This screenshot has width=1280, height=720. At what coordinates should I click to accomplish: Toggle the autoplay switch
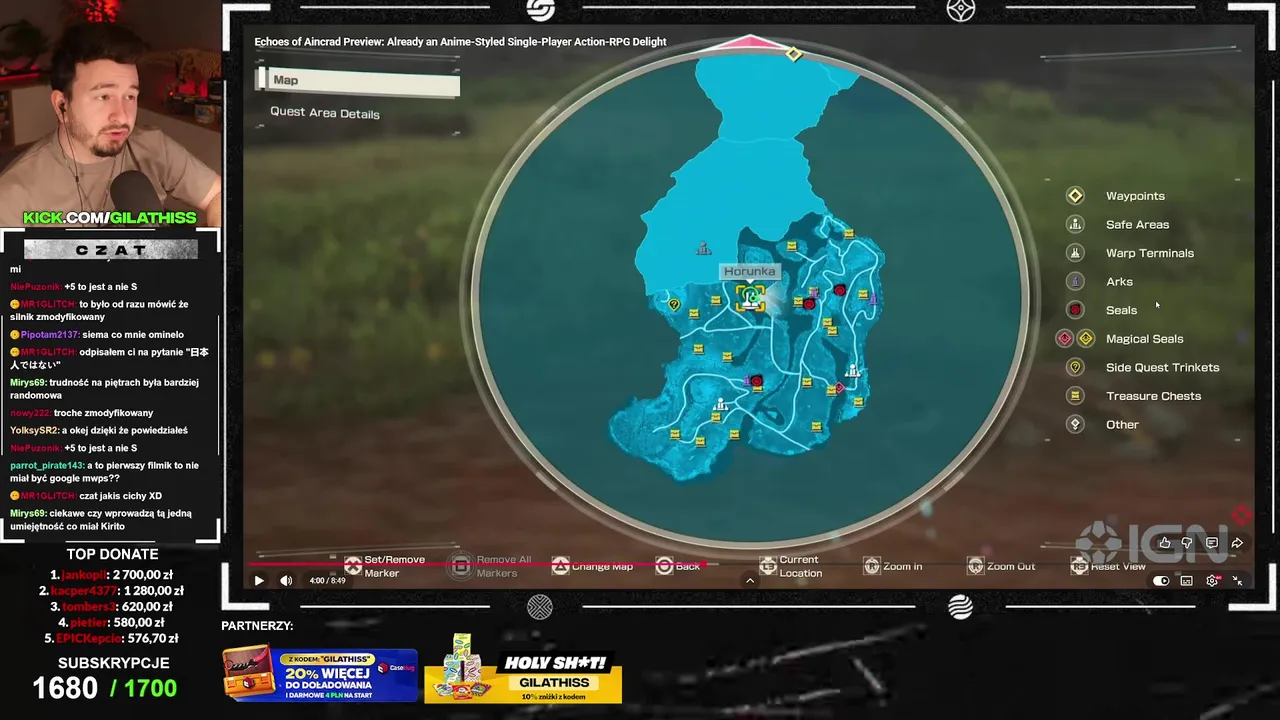pos(1161,581)
